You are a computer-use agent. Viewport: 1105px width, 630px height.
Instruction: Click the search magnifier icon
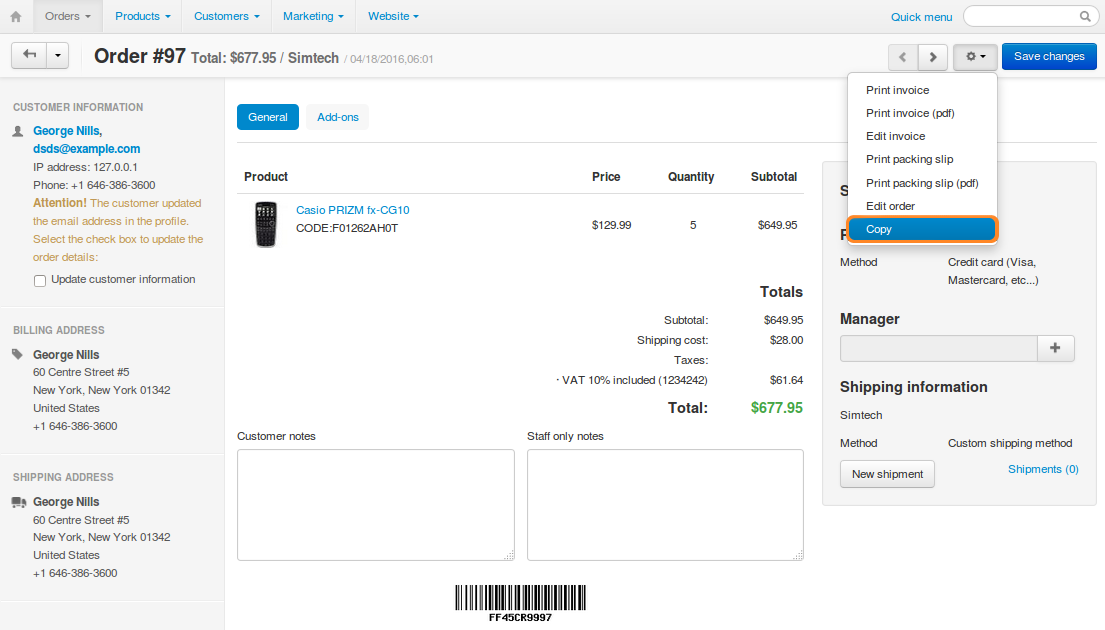click(x=1085, y=16)
